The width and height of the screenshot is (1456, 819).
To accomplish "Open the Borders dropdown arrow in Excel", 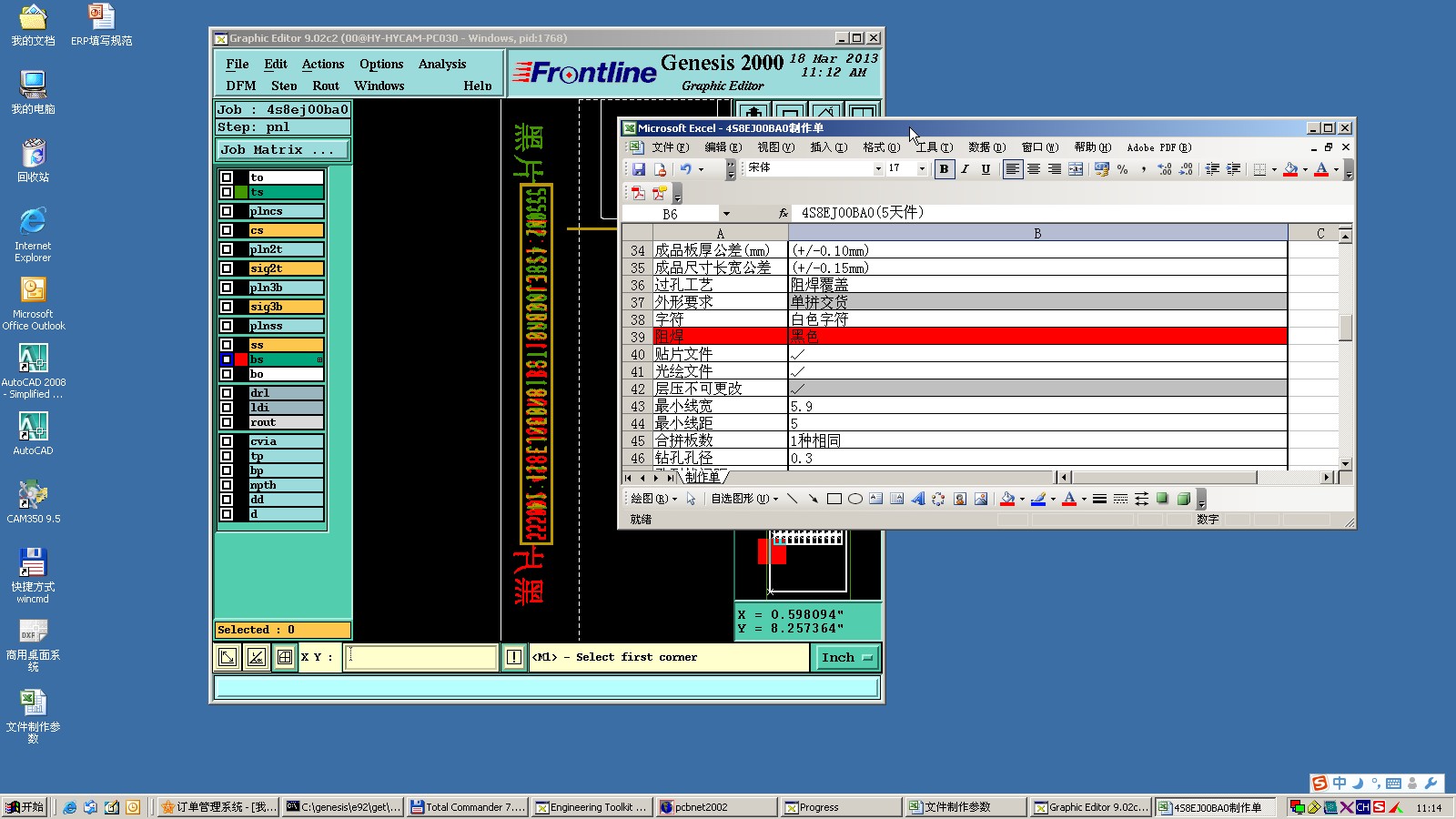I will [1274, 169].
